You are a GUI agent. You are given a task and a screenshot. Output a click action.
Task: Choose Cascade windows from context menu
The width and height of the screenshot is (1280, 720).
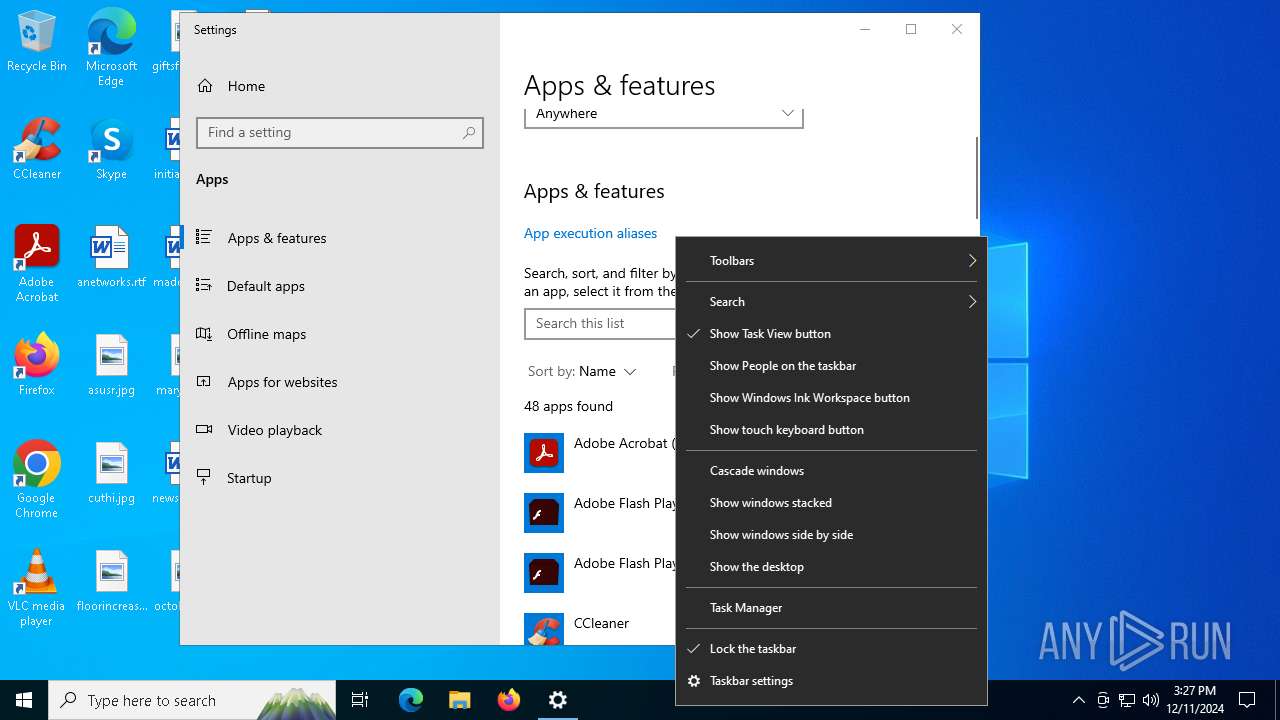point(831,471)
